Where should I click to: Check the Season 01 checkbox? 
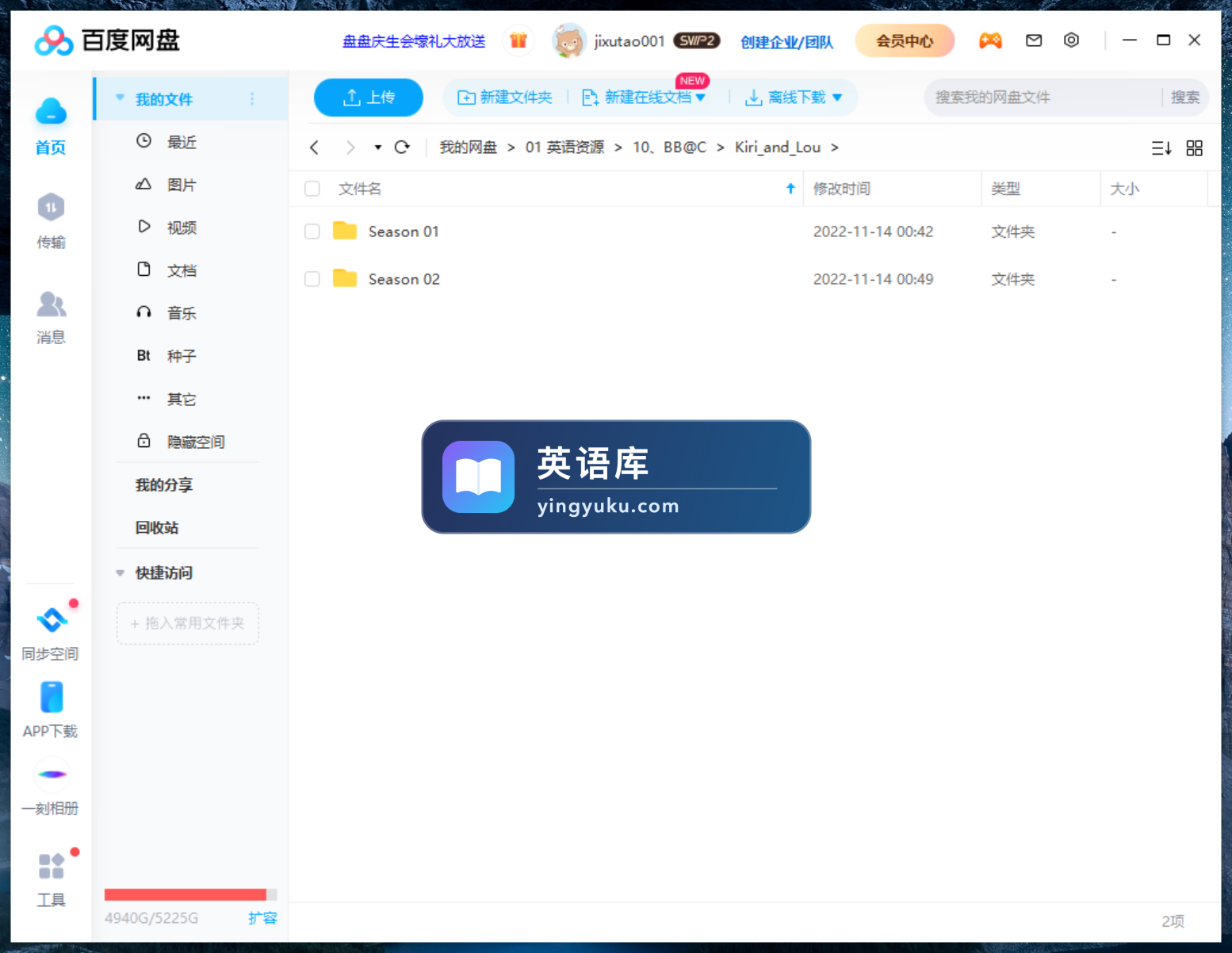click(x=312, y=232)
